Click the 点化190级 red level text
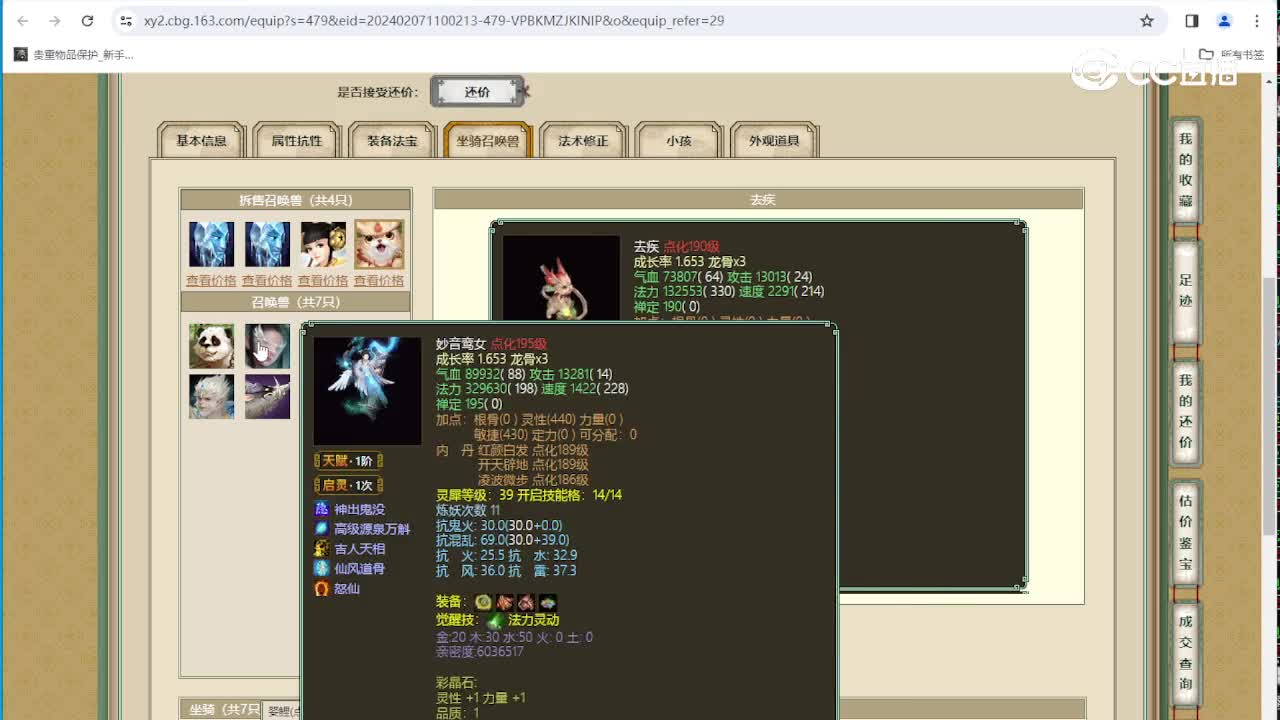The width and height of the screenshot is (1280, 720). [691, 247]
